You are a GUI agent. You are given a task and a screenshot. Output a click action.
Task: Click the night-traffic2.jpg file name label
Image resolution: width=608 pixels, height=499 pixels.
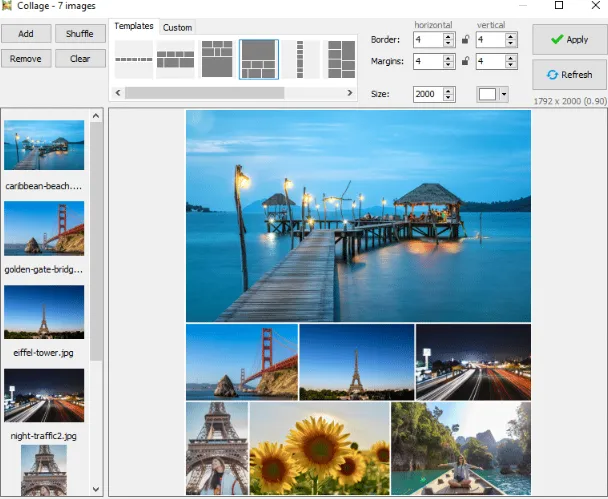pyautogui.click(x=43, y=436)
